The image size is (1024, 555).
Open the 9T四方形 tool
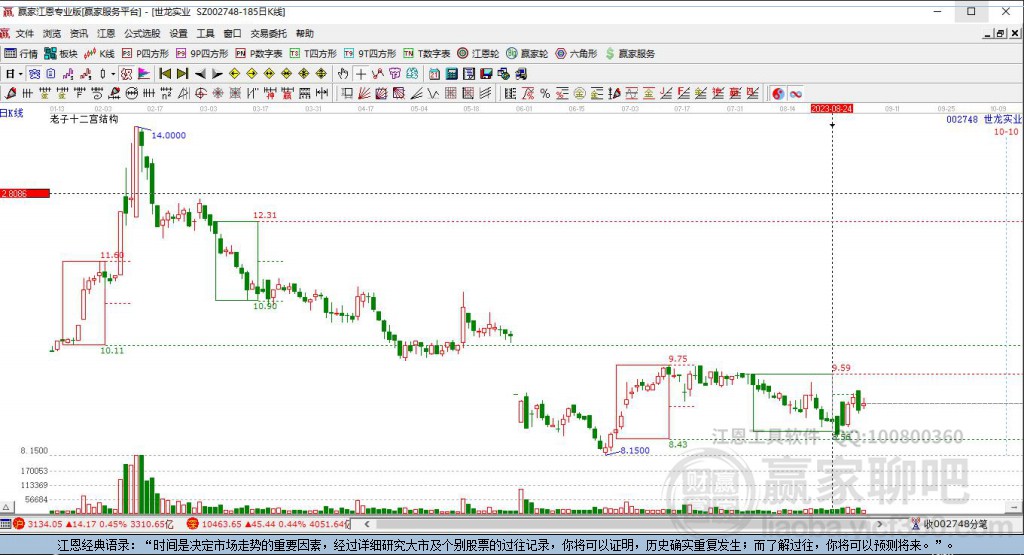(370, 54)
